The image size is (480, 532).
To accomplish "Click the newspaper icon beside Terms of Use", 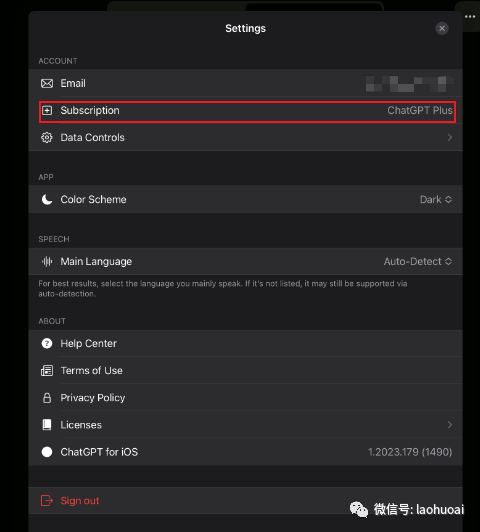I will [47, 370].
